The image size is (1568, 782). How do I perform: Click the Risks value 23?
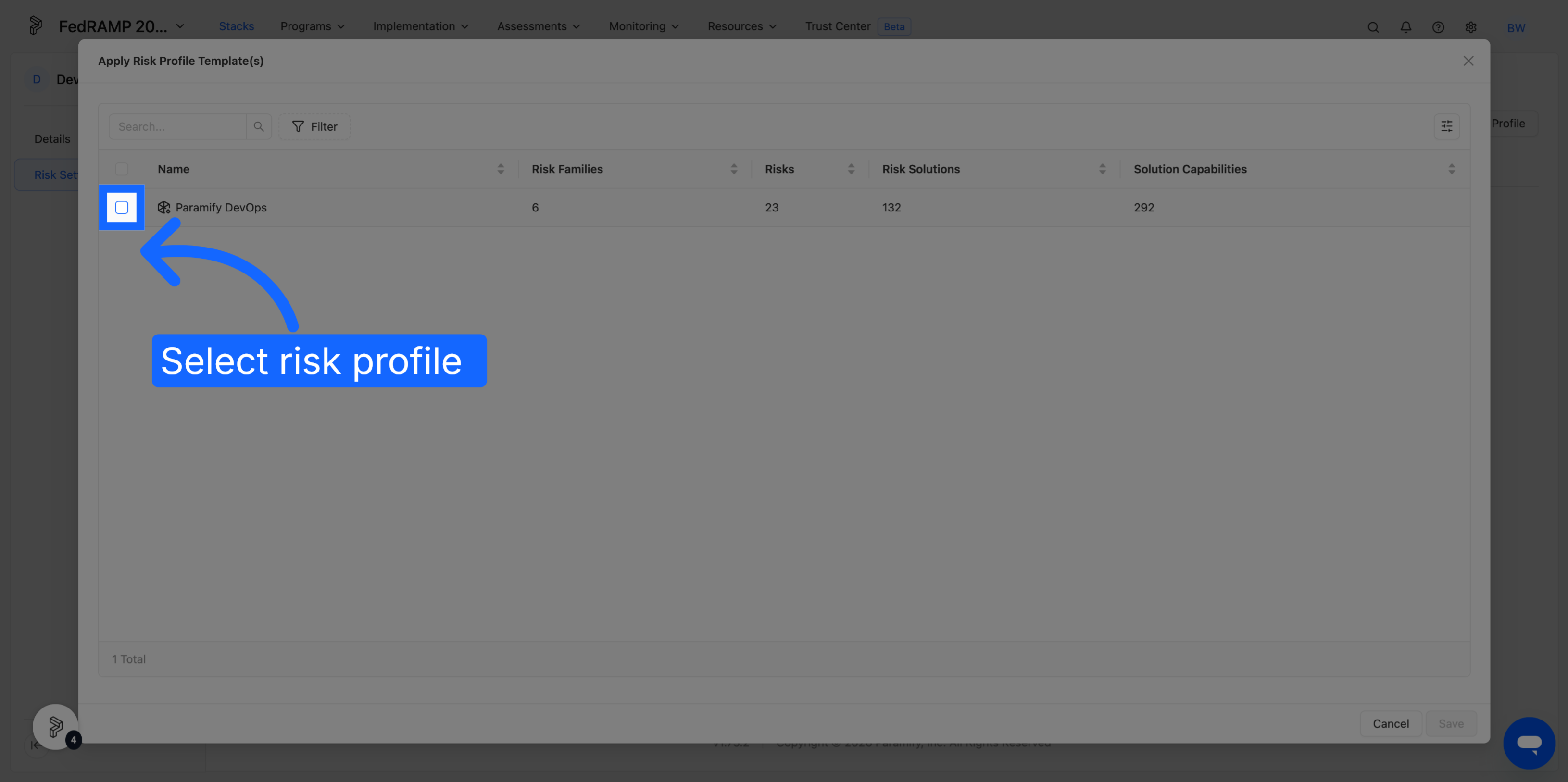(x=772, y=208)
